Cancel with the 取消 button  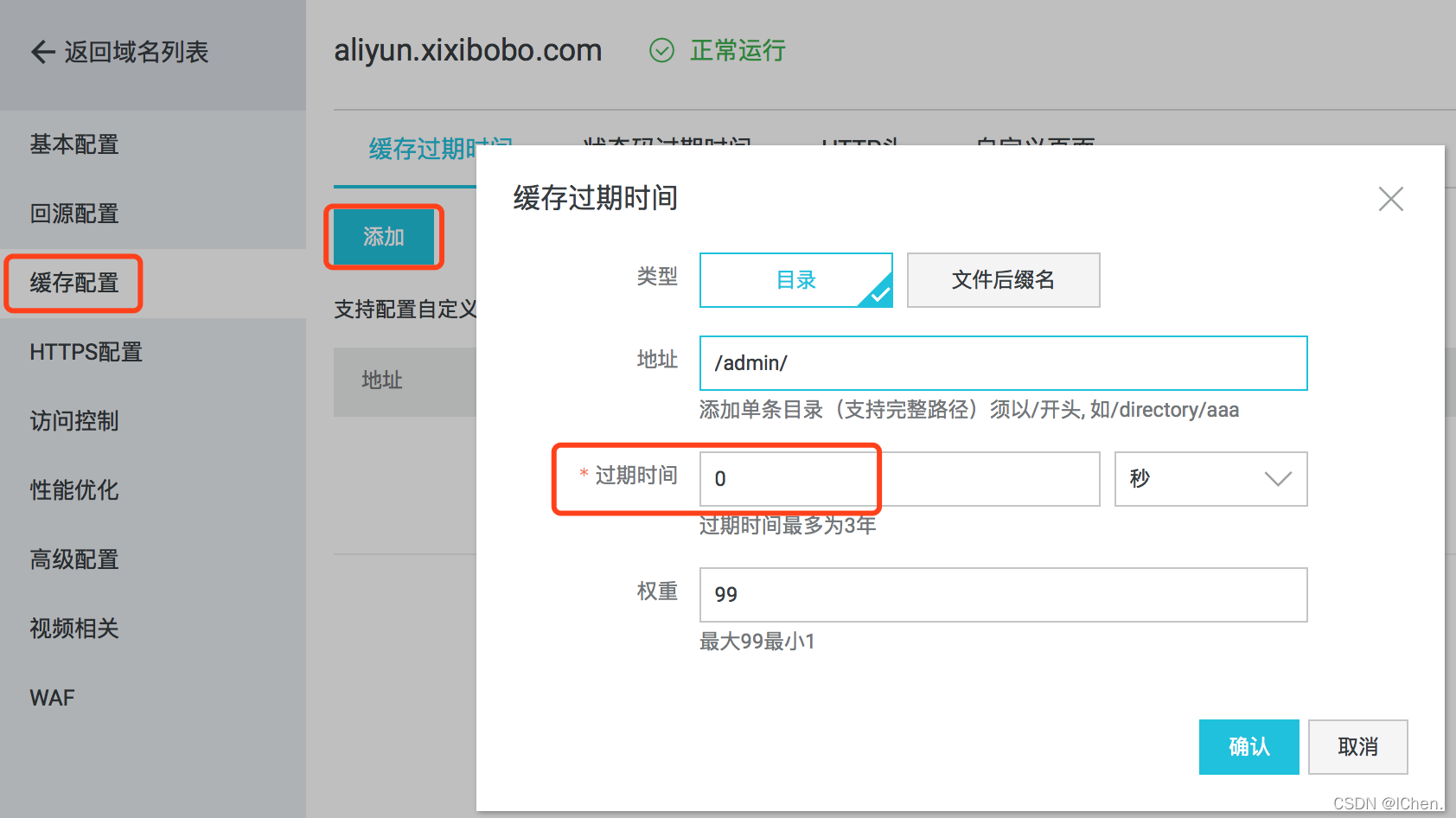tap(1357, 747)
